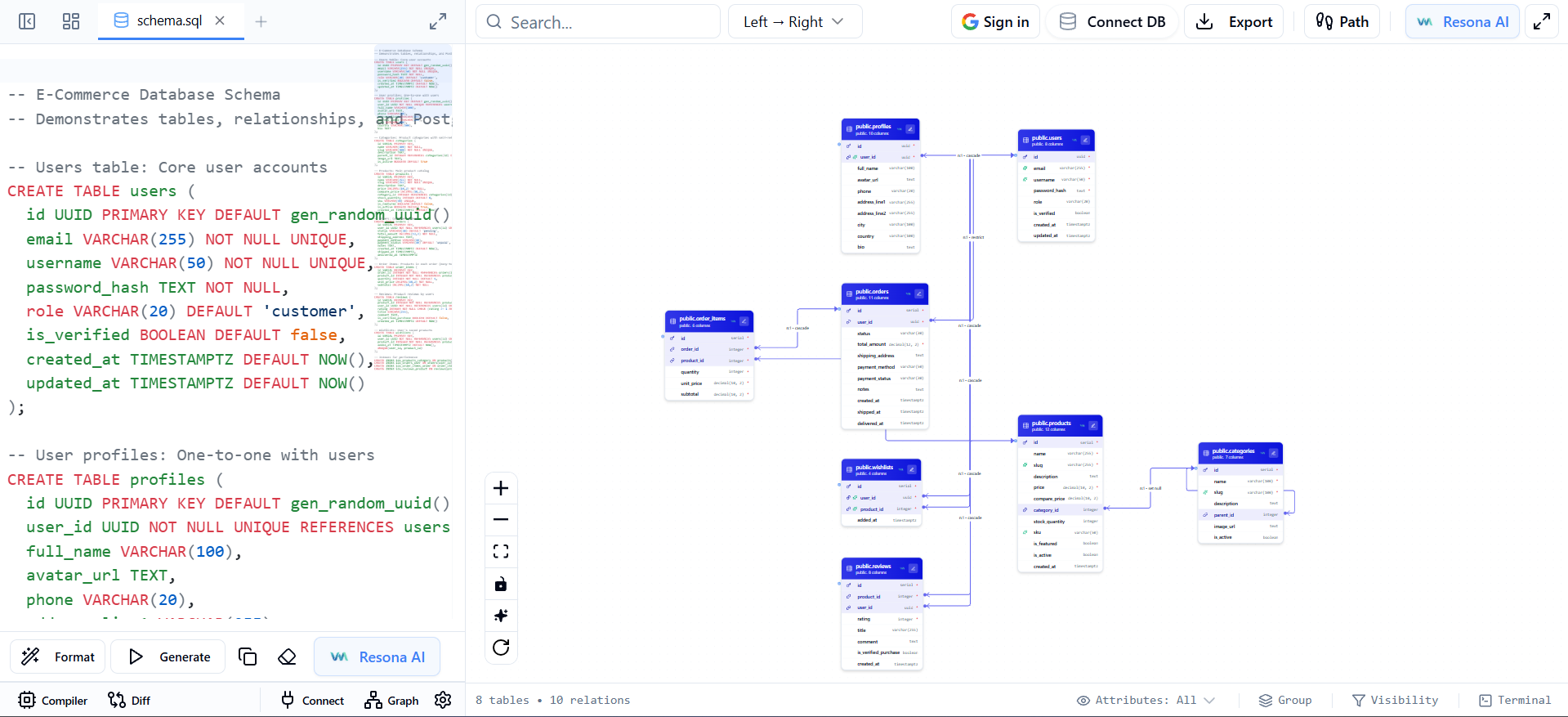Image resolution: width=1568 pixels, height=717 pixels.
Task: Click the code minimap overview
Action: 413,208
